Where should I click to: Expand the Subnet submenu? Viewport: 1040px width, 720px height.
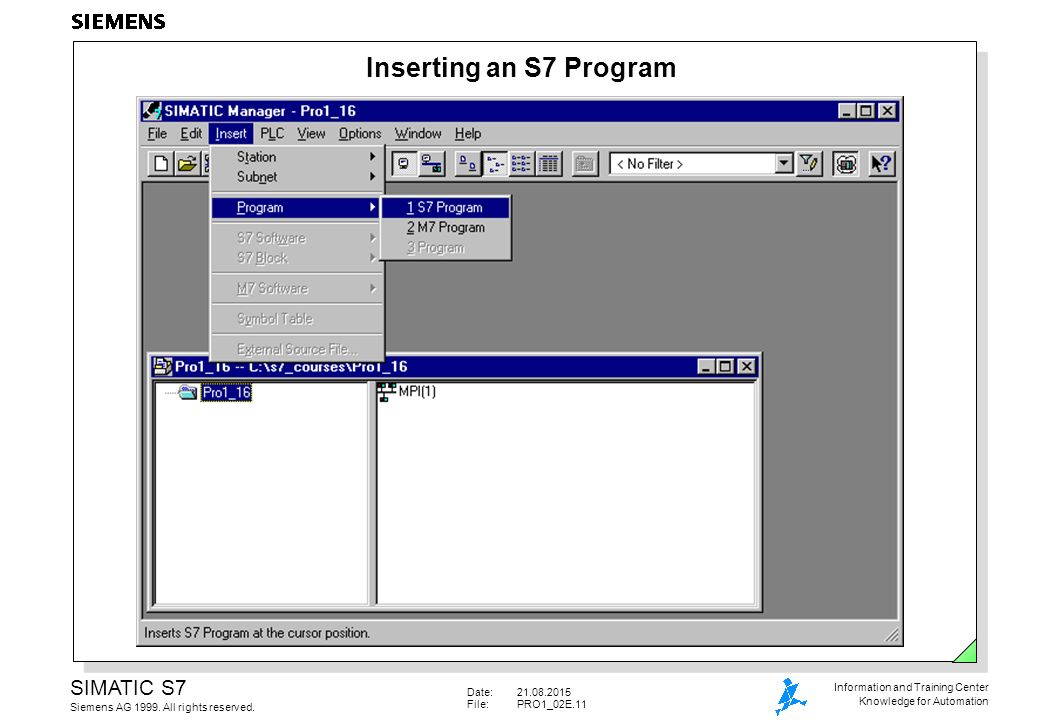(296, 177)
